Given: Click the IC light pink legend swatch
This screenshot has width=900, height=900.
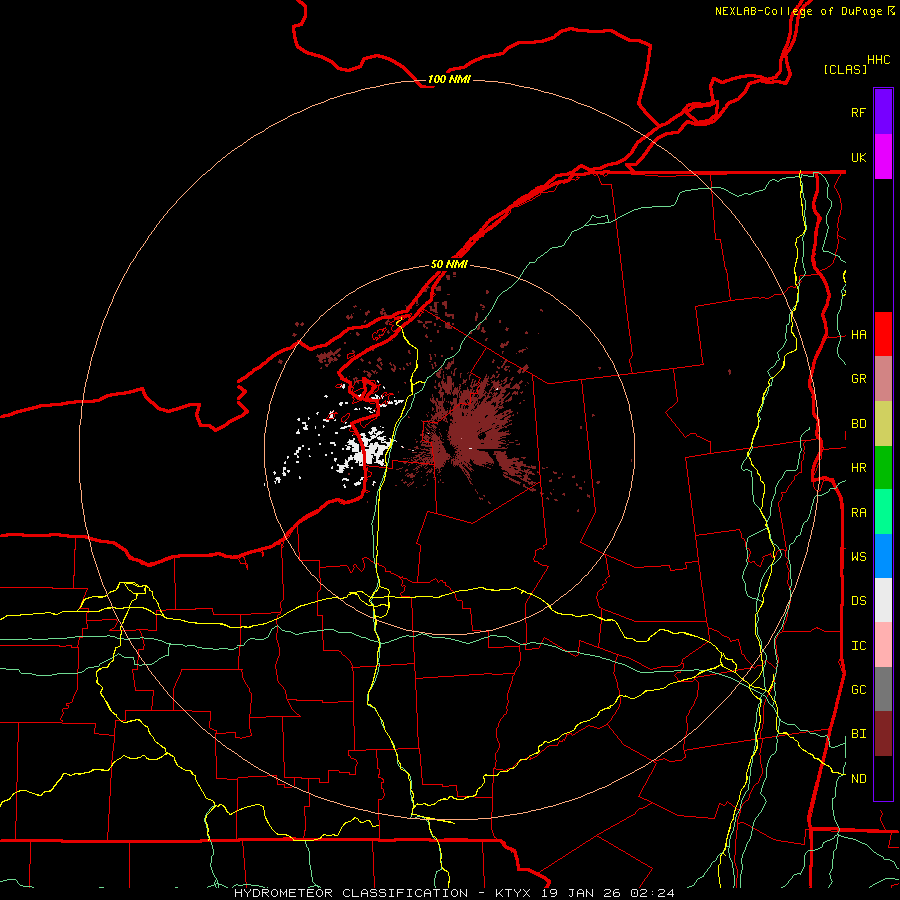Looking at the screenshot, I should [x=883, y=645].
